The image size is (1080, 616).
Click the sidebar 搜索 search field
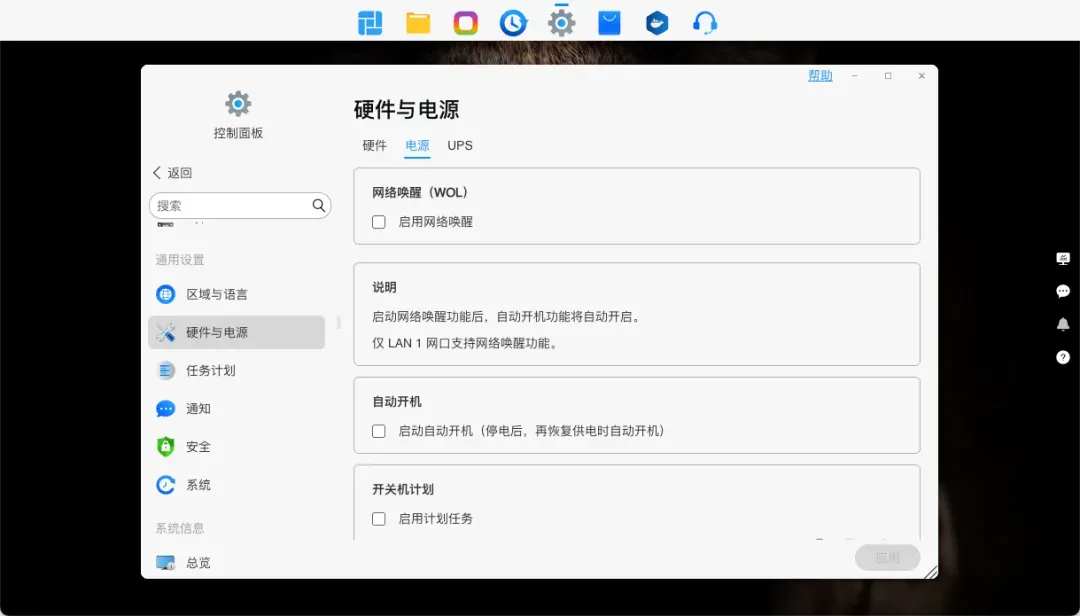coord(232,205)
